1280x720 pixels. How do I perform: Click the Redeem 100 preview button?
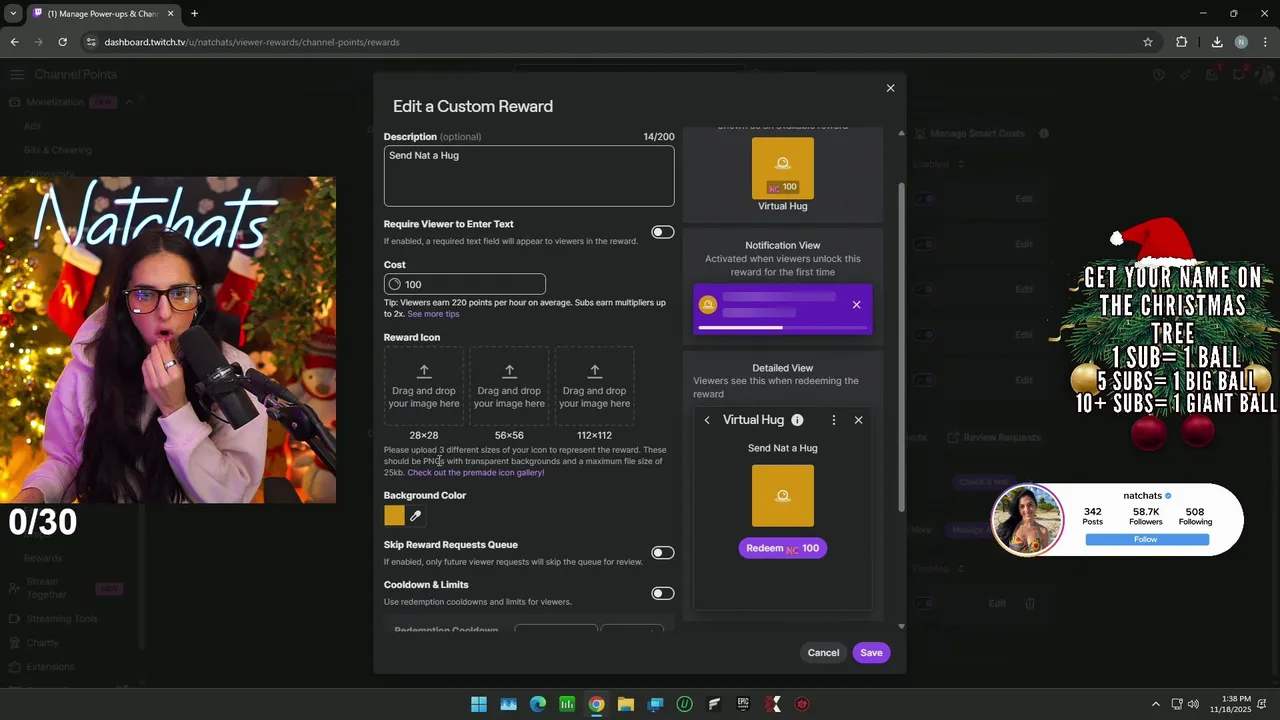pyautogui.click(x=782, y=548)
